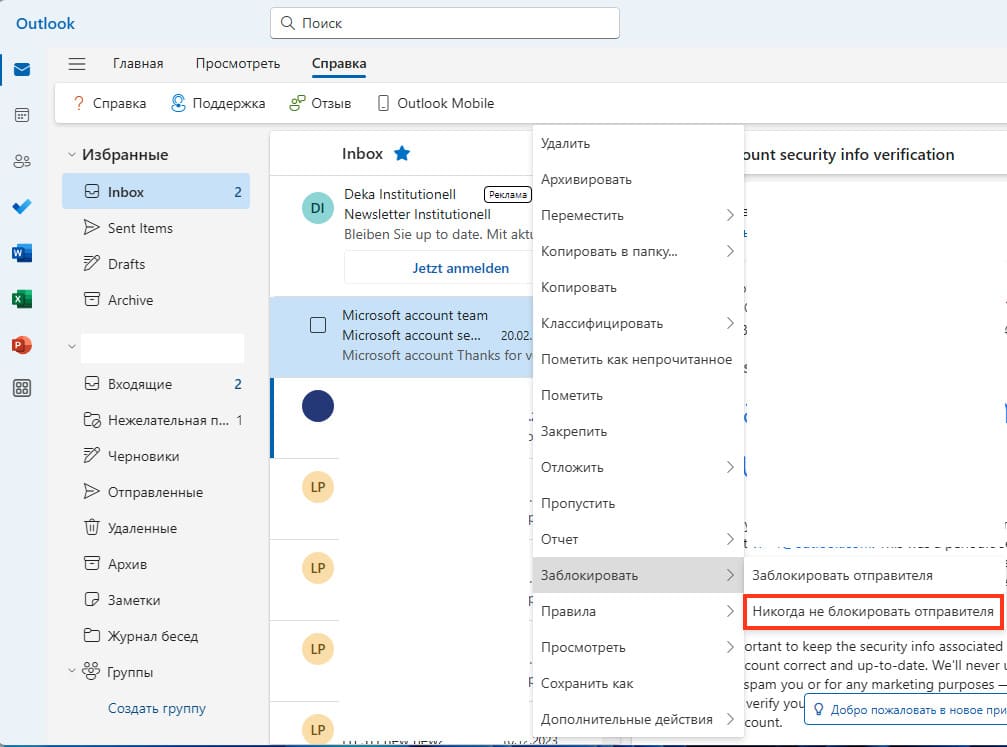Open Поддержка support in the ribbon

click(x=218, y=103)
